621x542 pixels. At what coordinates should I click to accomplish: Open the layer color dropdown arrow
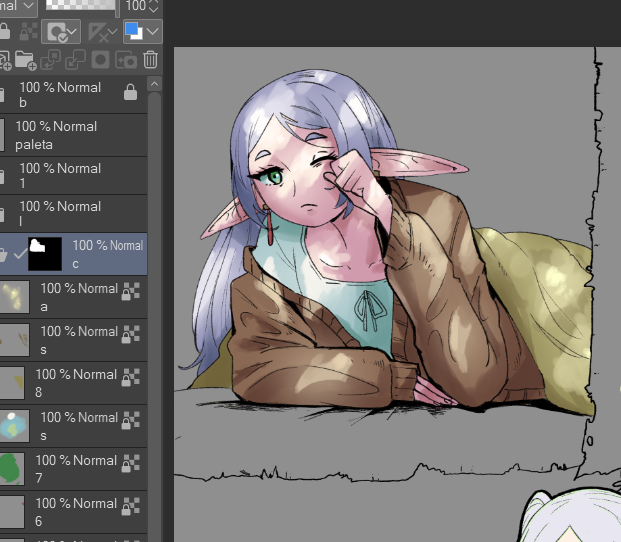pyautogui.click(x=153, y=31)
